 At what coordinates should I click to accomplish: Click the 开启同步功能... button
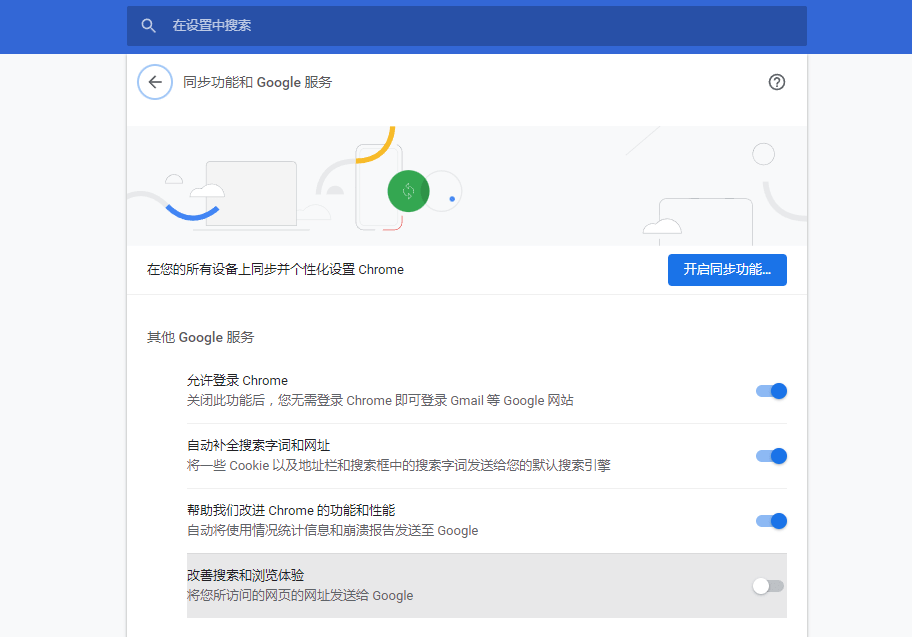[x=727, y=269]
